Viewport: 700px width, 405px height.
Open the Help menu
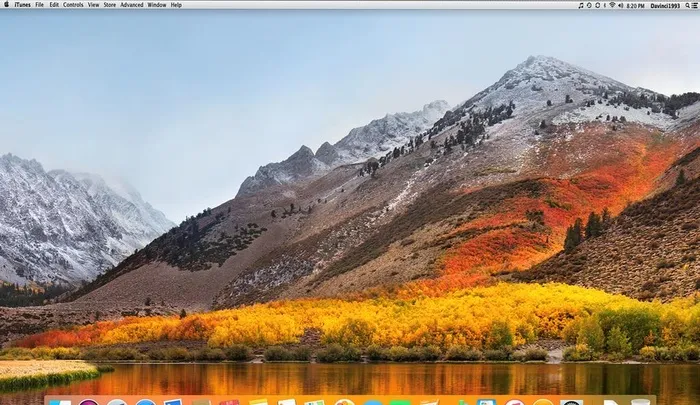pos(176,5)
